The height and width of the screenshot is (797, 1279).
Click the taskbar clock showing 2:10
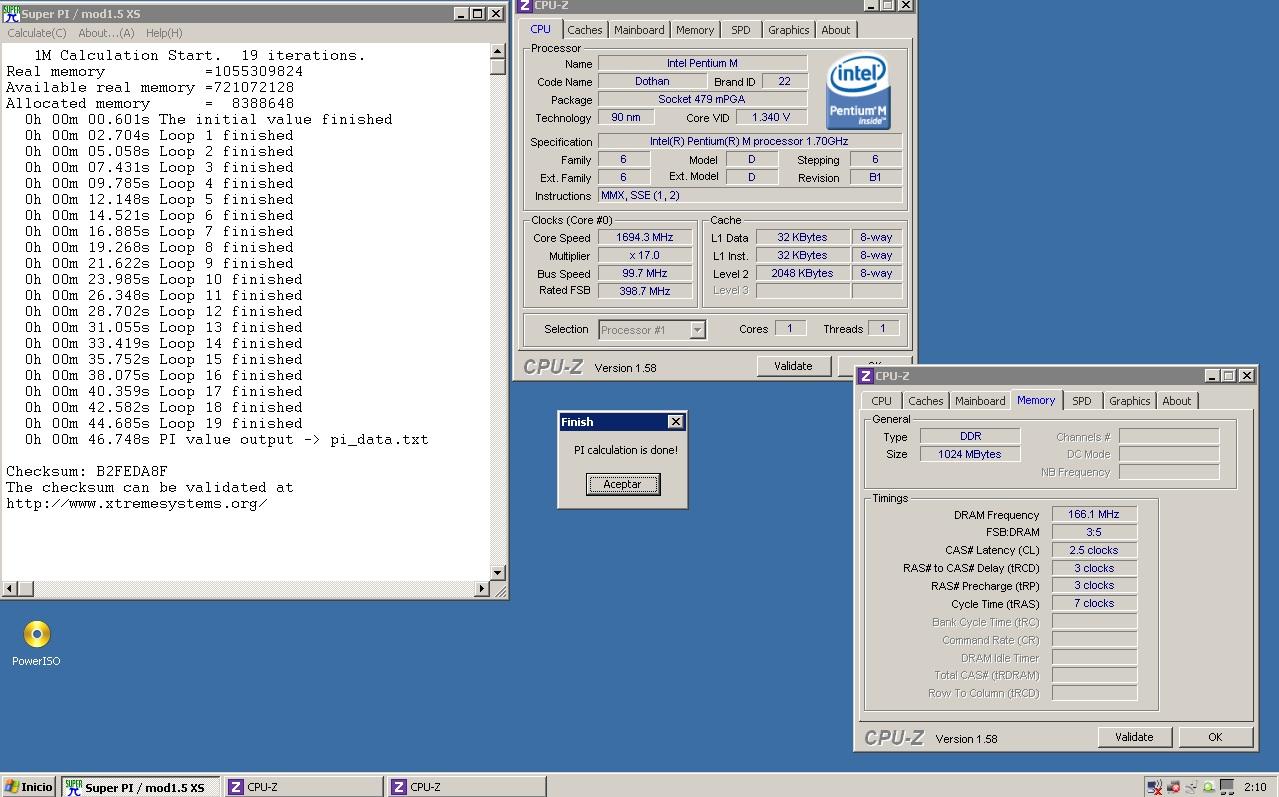point(1255,787)
